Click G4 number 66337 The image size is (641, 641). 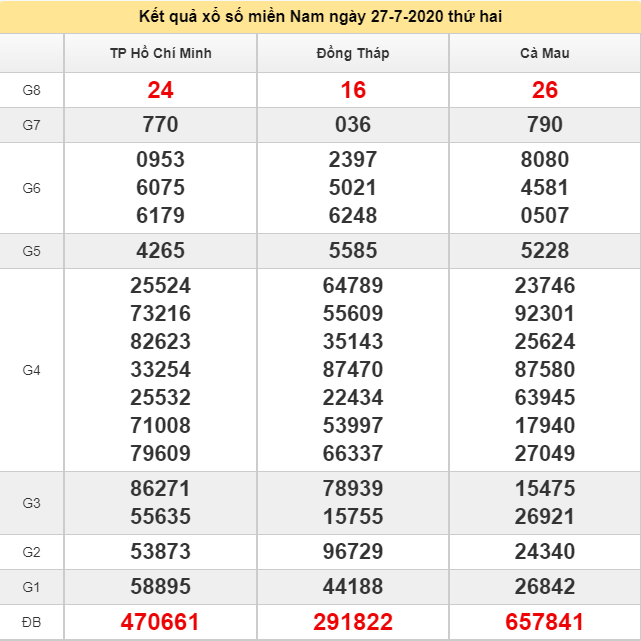pos(353,453)
